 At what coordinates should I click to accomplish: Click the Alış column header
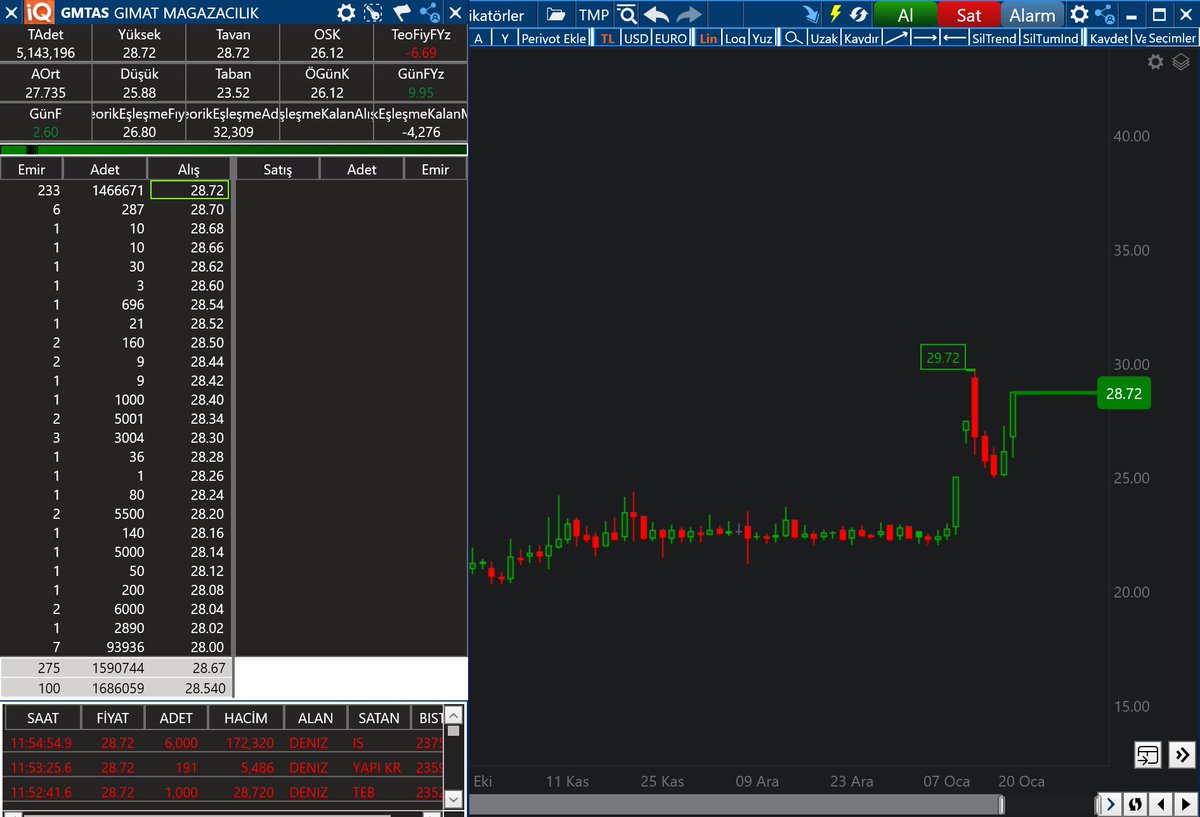point(189,169)
